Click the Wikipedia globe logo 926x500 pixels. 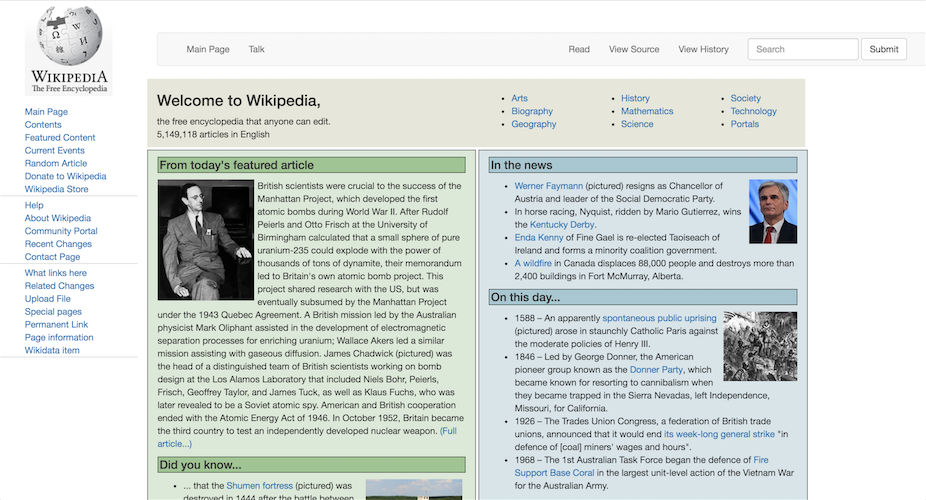tap(69, 50)
